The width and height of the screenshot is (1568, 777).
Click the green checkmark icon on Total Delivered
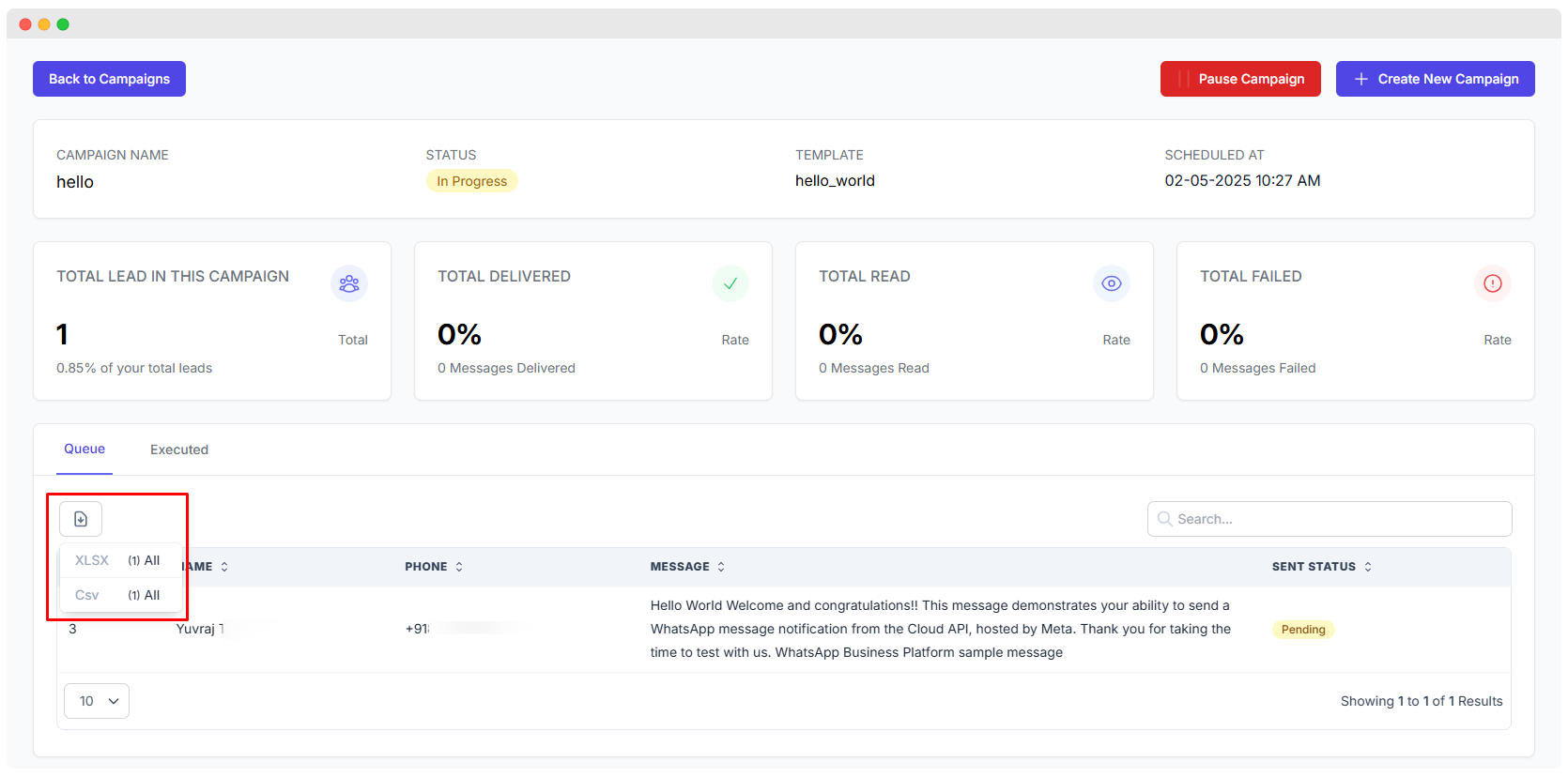coord(730,283)
